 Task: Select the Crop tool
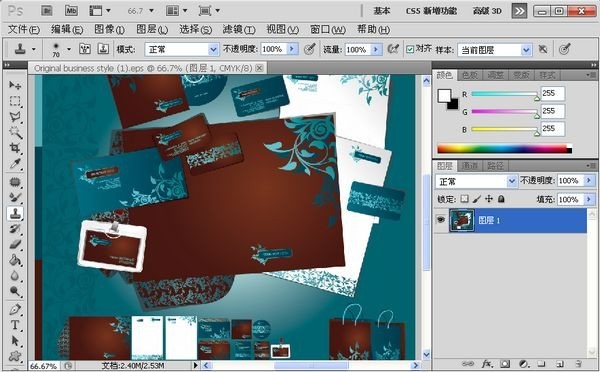click(x=15, y=148)
